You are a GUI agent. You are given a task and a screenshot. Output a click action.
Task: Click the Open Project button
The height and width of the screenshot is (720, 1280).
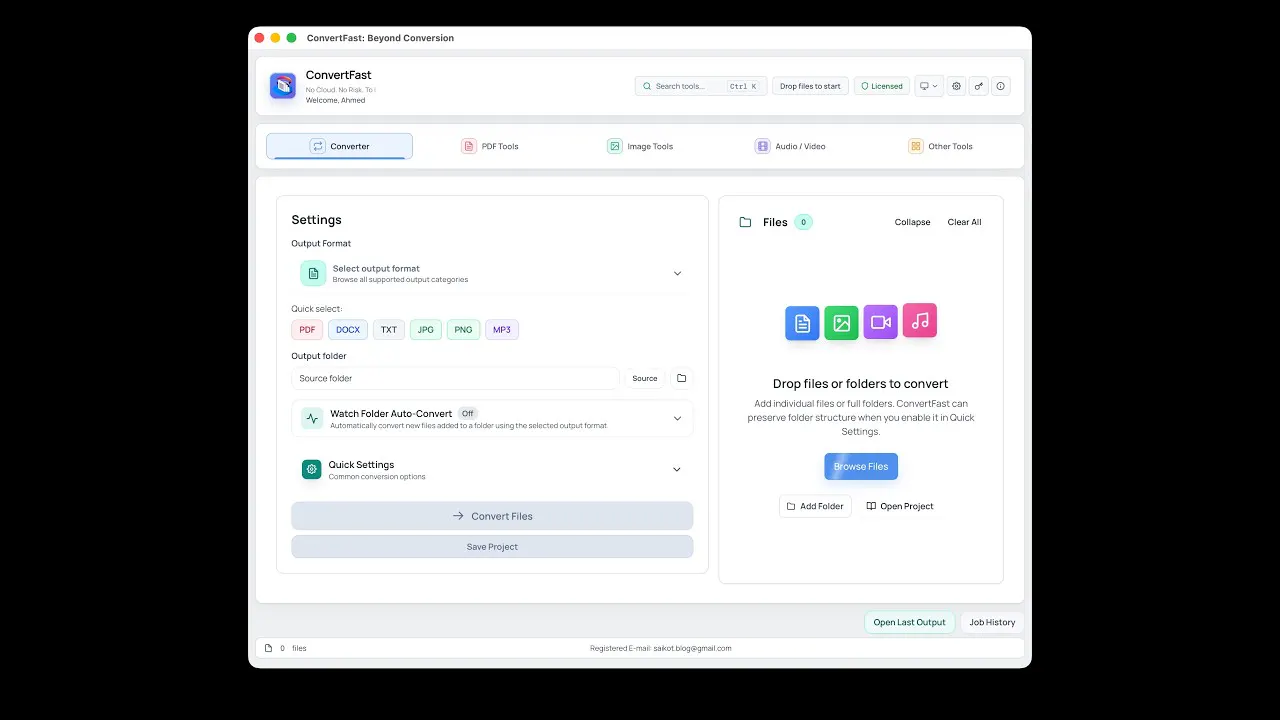[900, 506]
